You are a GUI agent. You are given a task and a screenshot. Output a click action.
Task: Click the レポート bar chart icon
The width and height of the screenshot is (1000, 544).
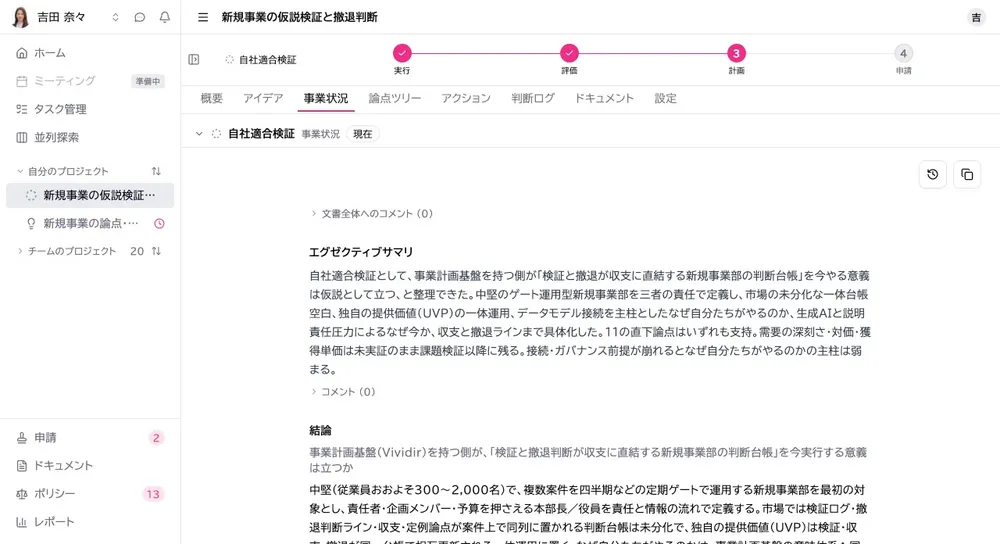(x=22, y=522)
